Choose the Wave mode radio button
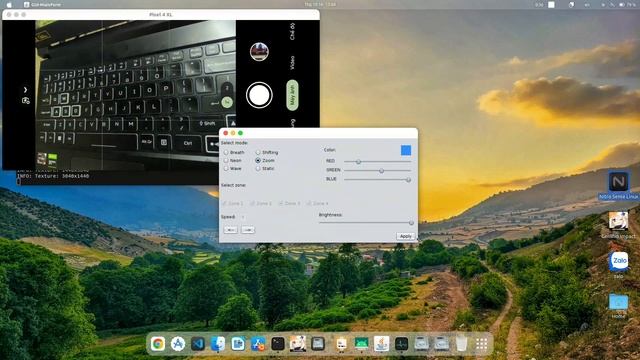 226,168
